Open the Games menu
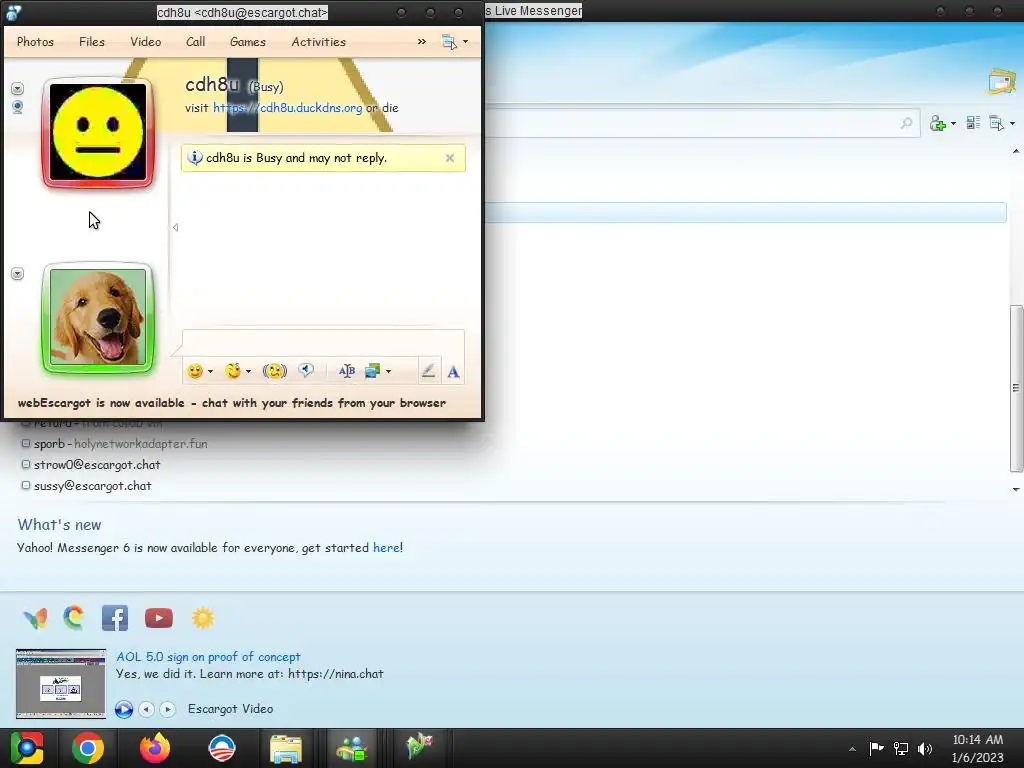This screenshot has width=1024, height=768. tap(248, 42)
